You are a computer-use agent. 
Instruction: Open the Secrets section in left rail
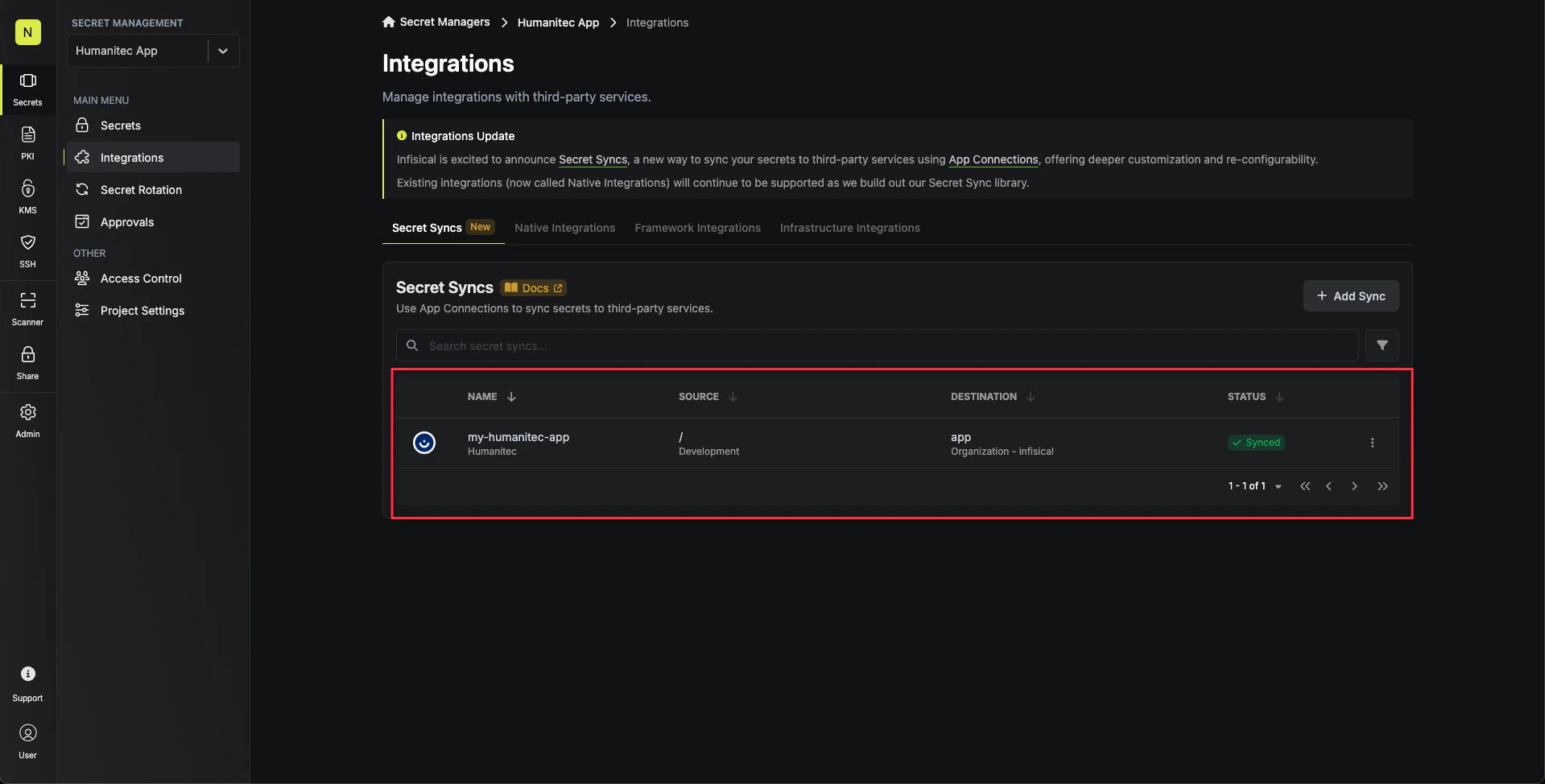point(27,89)
